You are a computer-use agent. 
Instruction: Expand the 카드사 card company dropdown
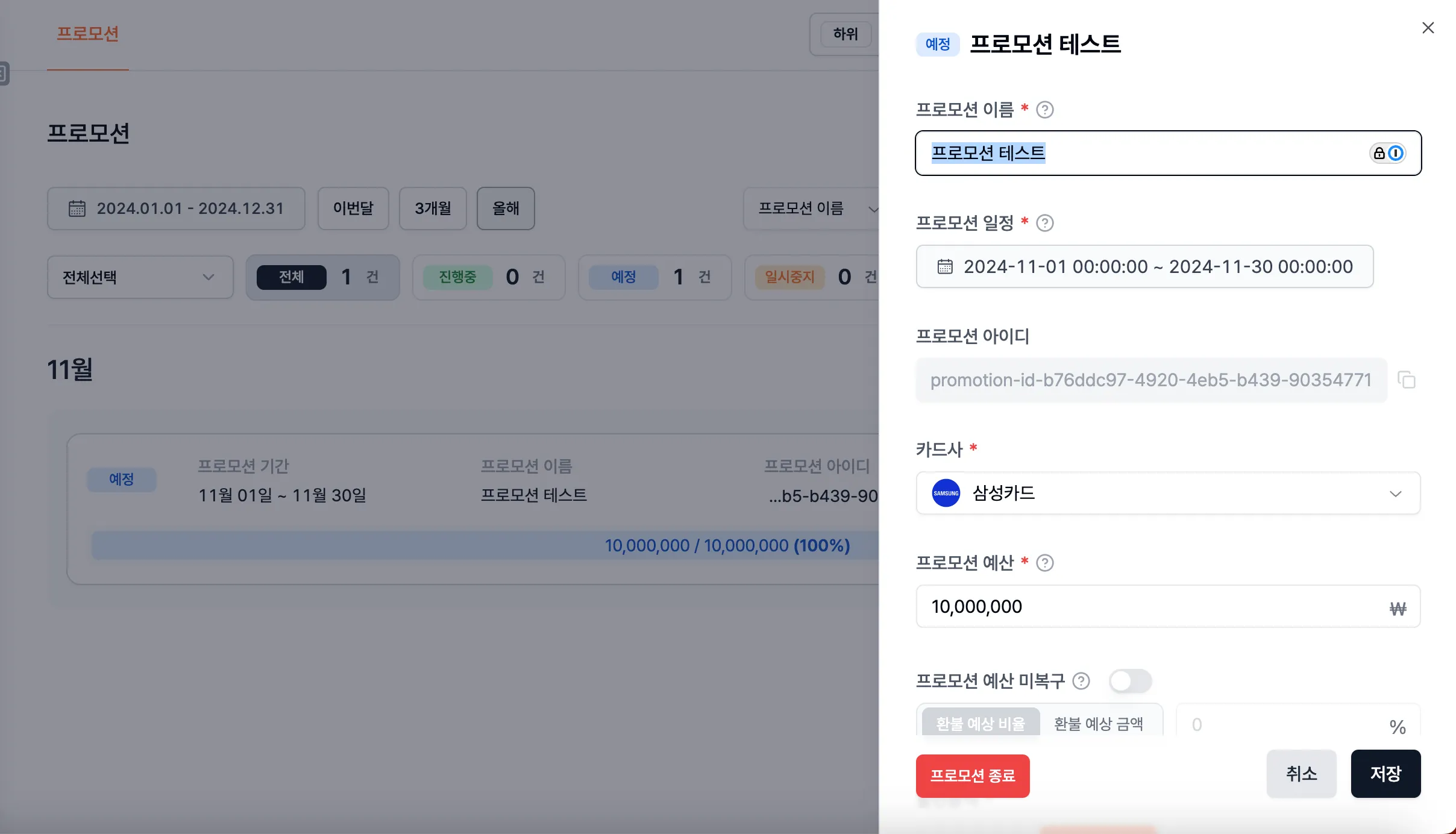(1396, 493)
